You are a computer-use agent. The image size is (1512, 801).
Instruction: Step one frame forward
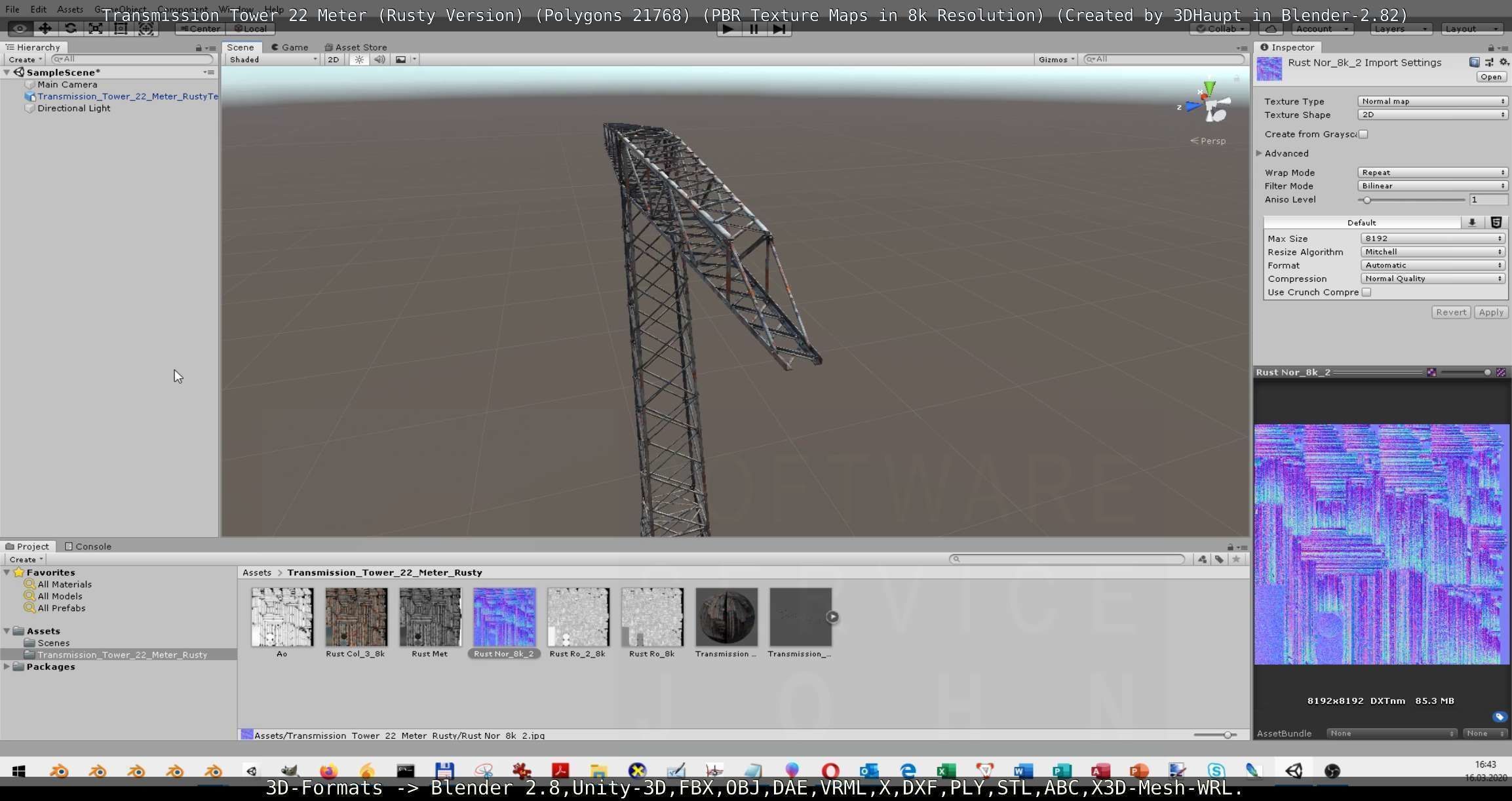click(x=779, y=29)
